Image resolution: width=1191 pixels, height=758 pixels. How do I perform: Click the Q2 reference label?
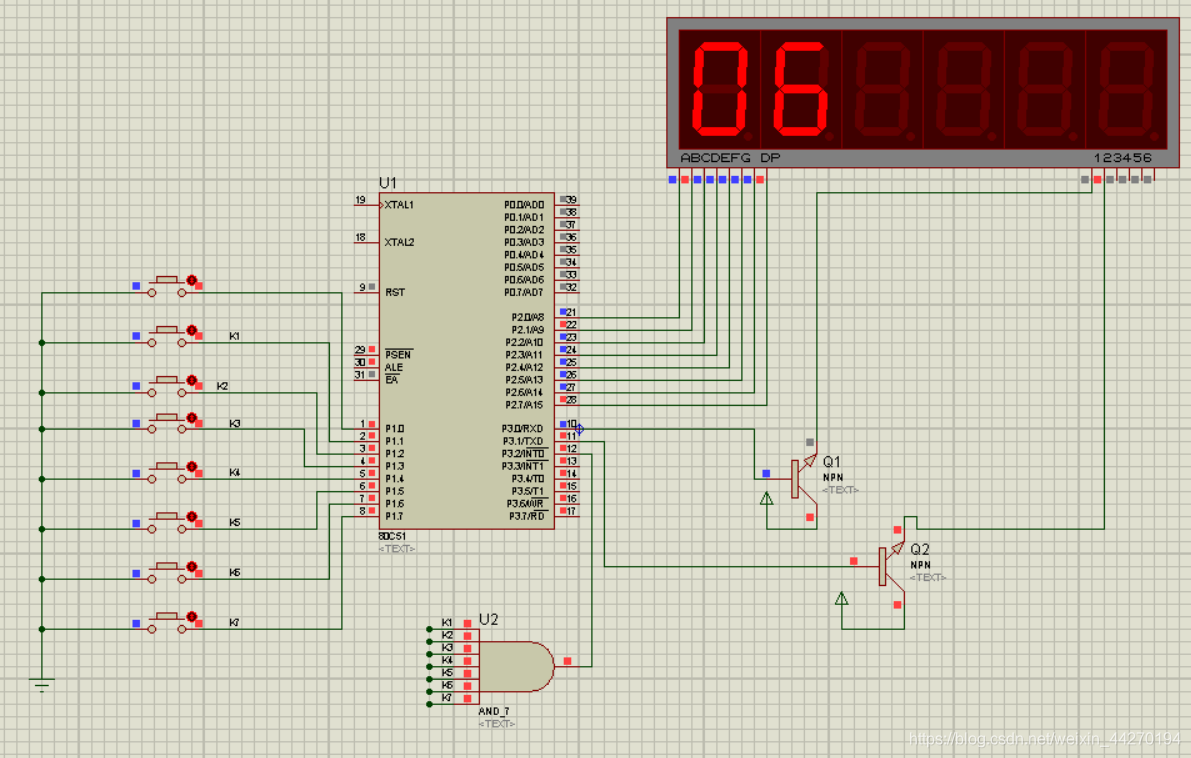point(920,549)
